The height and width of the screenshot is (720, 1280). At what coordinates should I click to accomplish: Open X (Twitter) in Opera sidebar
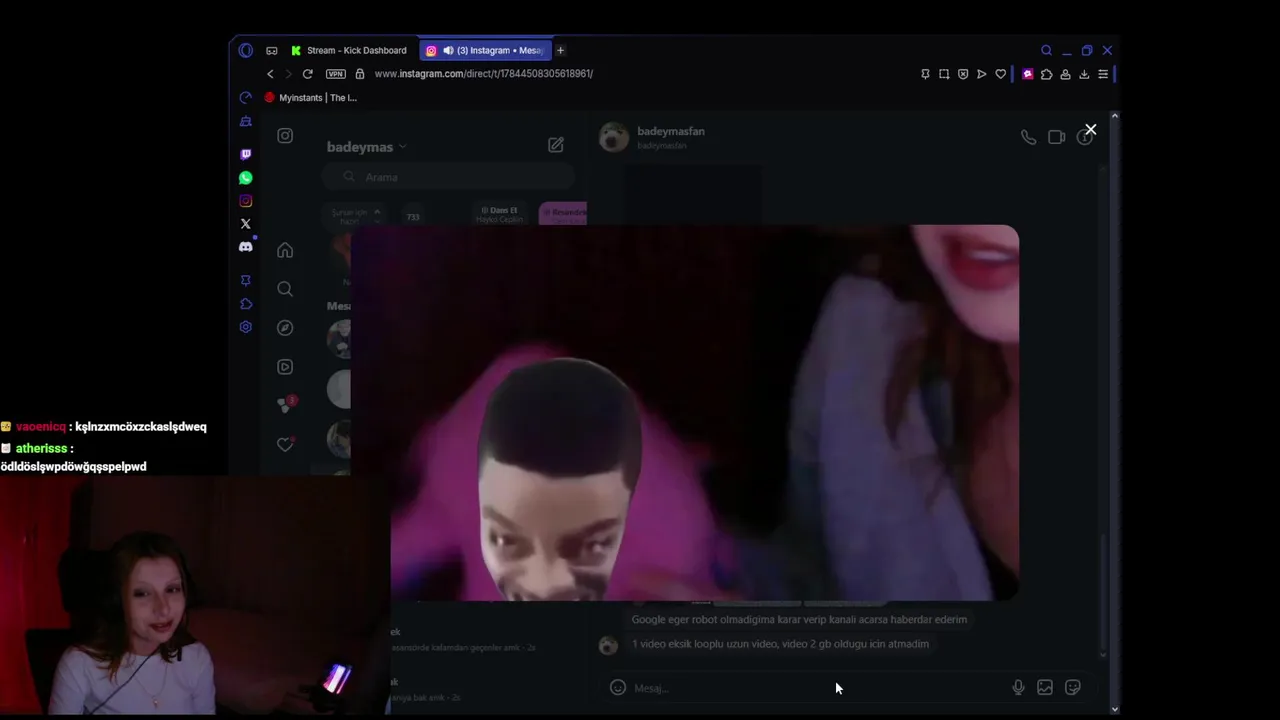[246, 223]
